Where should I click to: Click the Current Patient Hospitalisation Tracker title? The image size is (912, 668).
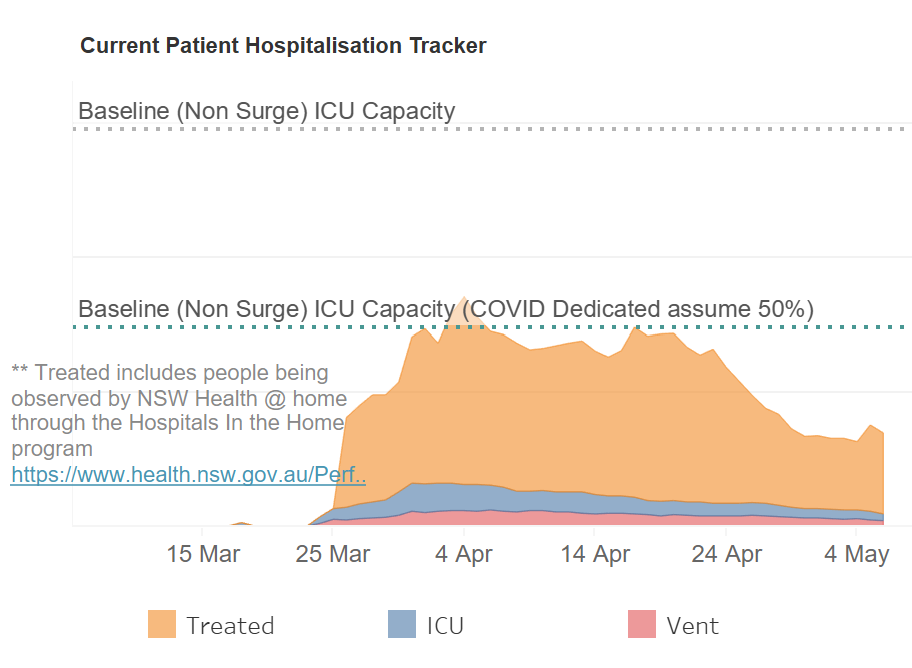click(283, 45)
